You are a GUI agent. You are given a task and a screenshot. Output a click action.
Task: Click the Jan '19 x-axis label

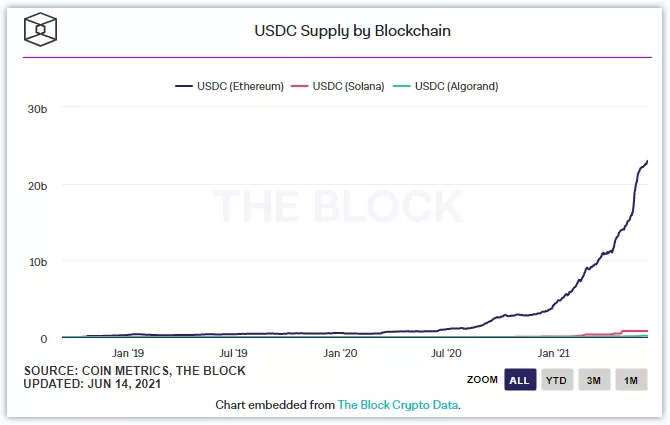tap(128, 353)
